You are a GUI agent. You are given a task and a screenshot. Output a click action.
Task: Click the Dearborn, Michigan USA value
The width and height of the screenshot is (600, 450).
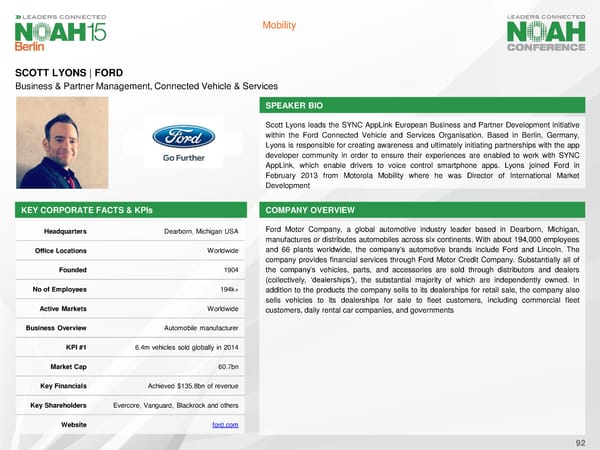201,232
